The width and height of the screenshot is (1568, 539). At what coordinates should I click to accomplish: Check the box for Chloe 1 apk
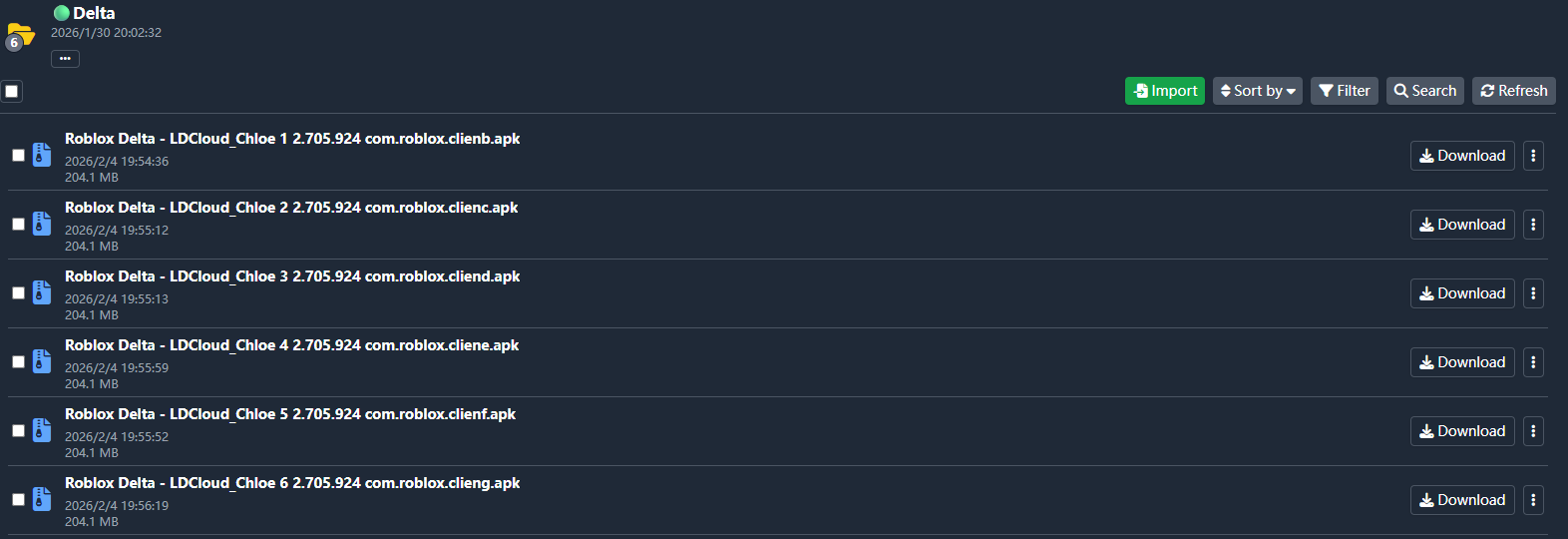click(x=18, y=156)
